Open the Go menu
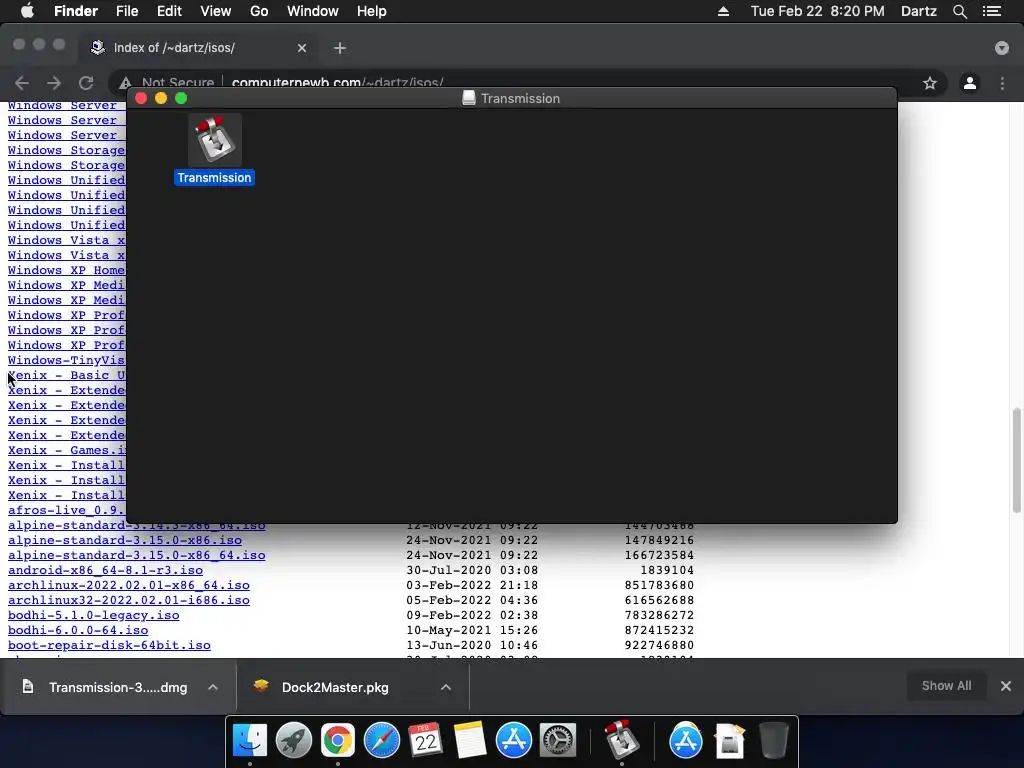 [259, 11]
